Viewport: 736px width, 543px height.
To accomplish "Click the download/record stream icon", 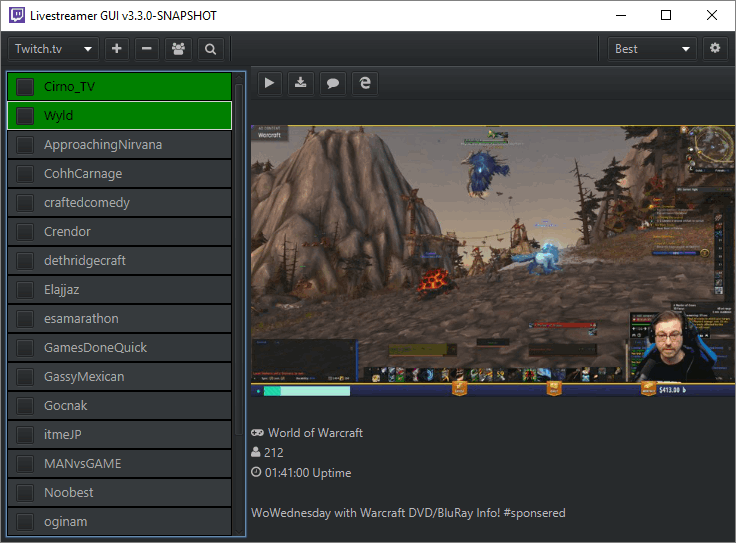I will (300, 84).
